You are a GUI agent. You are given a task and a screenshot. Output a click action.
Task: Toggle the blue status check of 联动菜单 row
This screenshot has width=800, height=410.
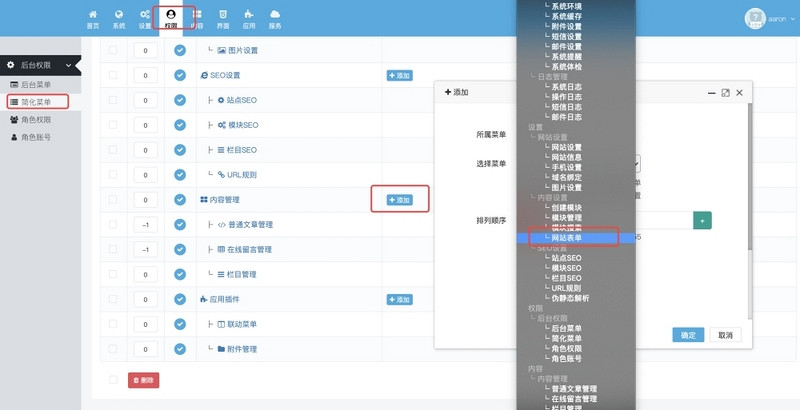click(x=180, y=324)
